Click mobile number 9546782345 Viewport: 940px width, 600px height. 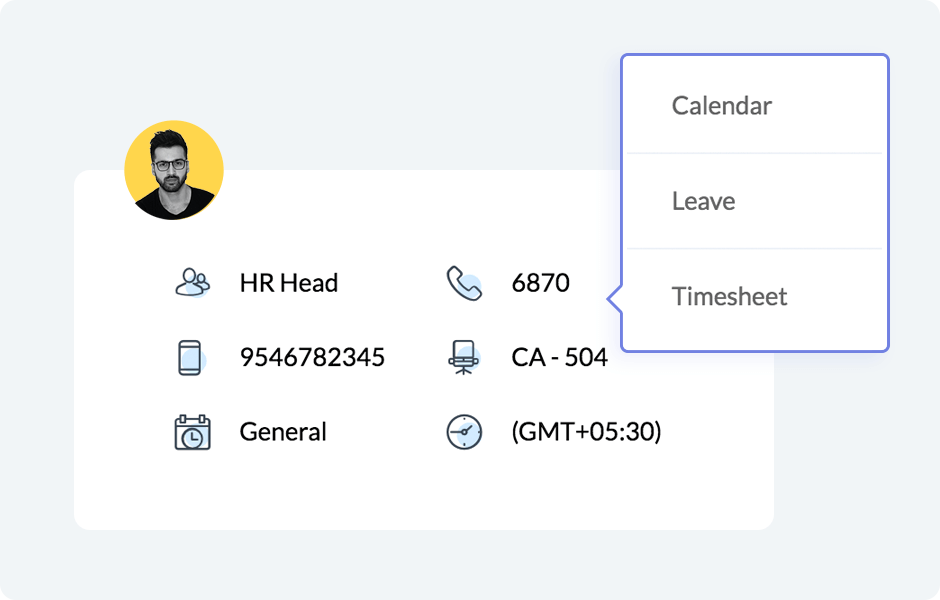pyautogui.click(x=312, y=358)
